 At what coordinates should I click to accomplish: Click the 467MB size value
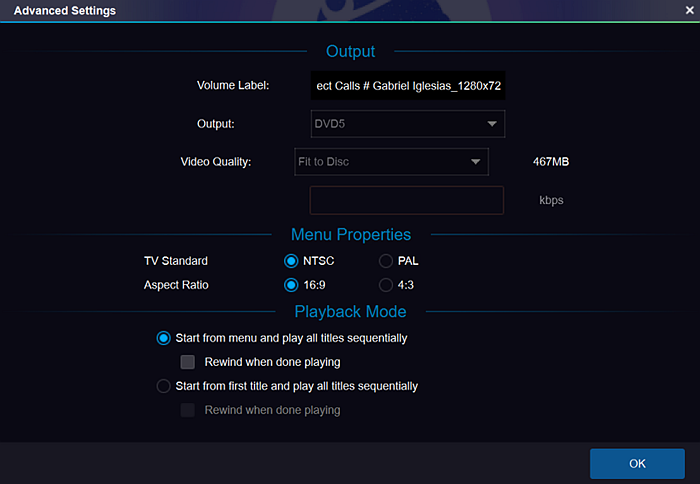click(x=551, y=162)
